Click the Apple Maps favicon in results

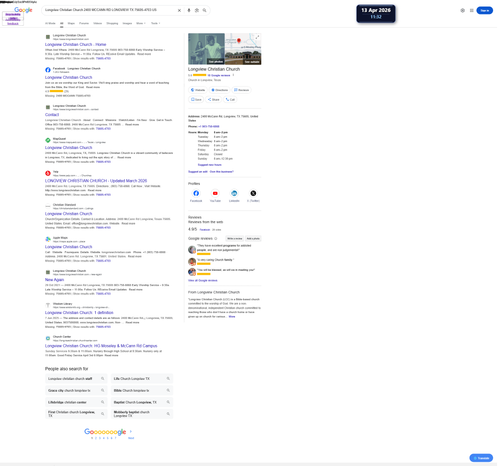[48, 239]
